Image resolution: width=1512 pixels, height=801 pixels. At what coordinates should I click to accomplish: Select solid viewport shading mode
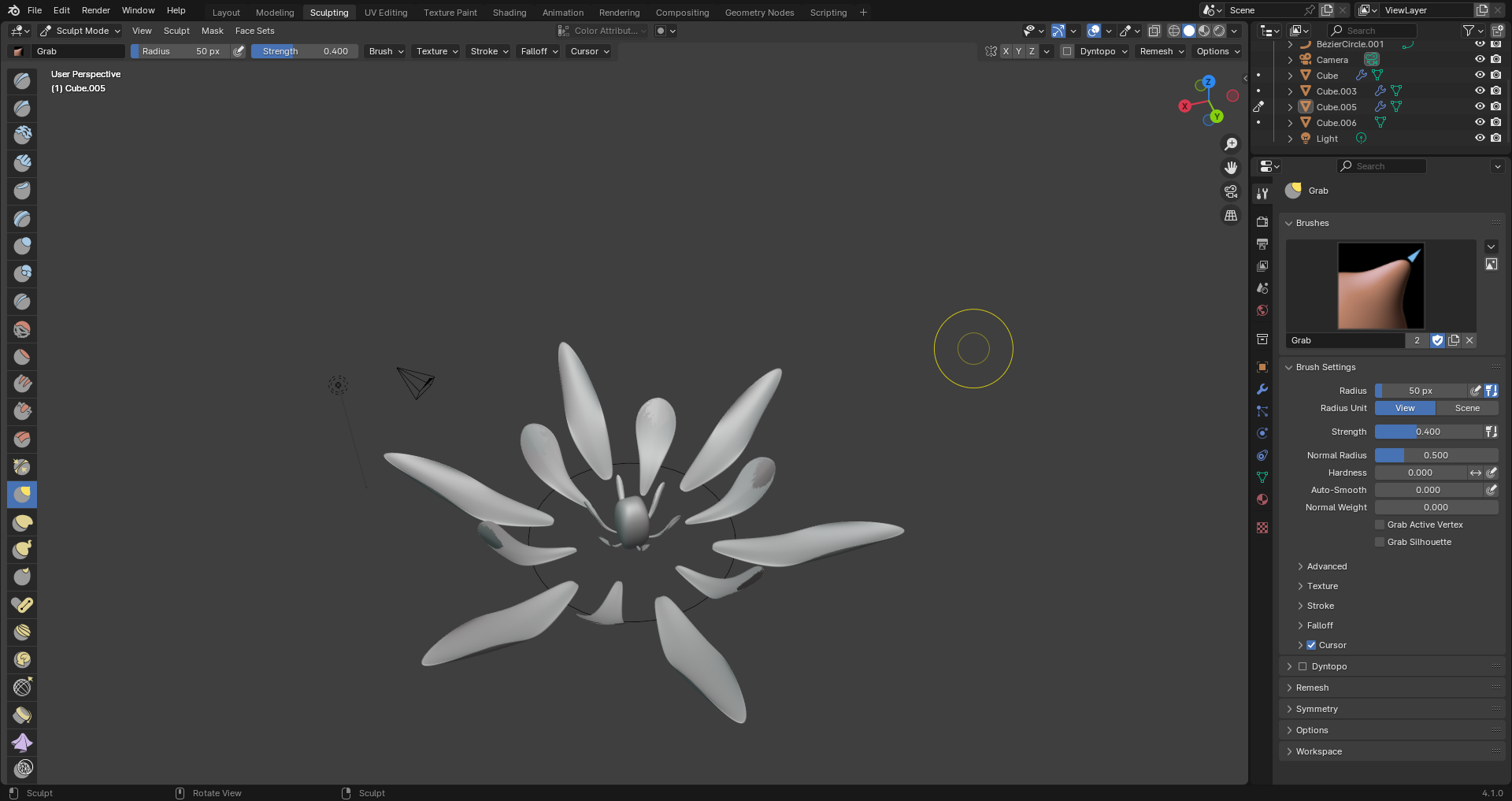pyautogui.click(x=1189, y=31)
